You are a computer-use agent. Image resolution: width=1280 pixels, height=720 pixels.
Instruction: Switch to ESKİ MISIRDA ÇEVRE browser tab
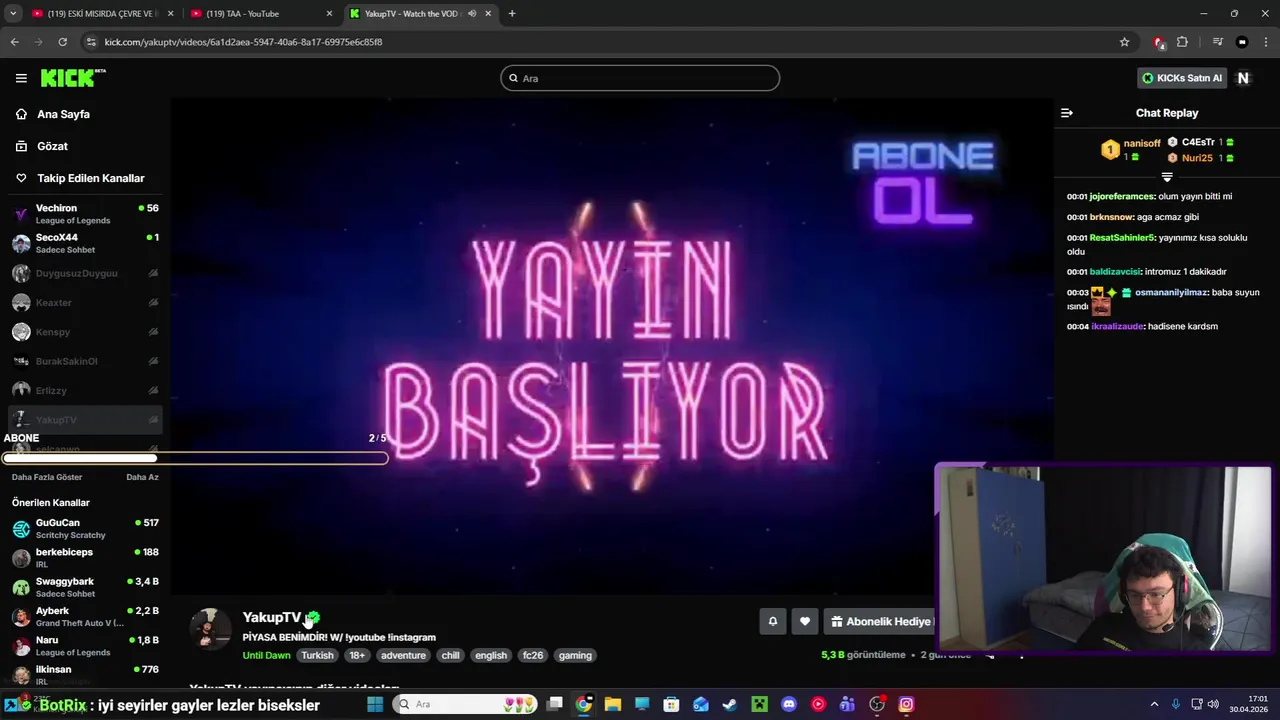(101, 14)
